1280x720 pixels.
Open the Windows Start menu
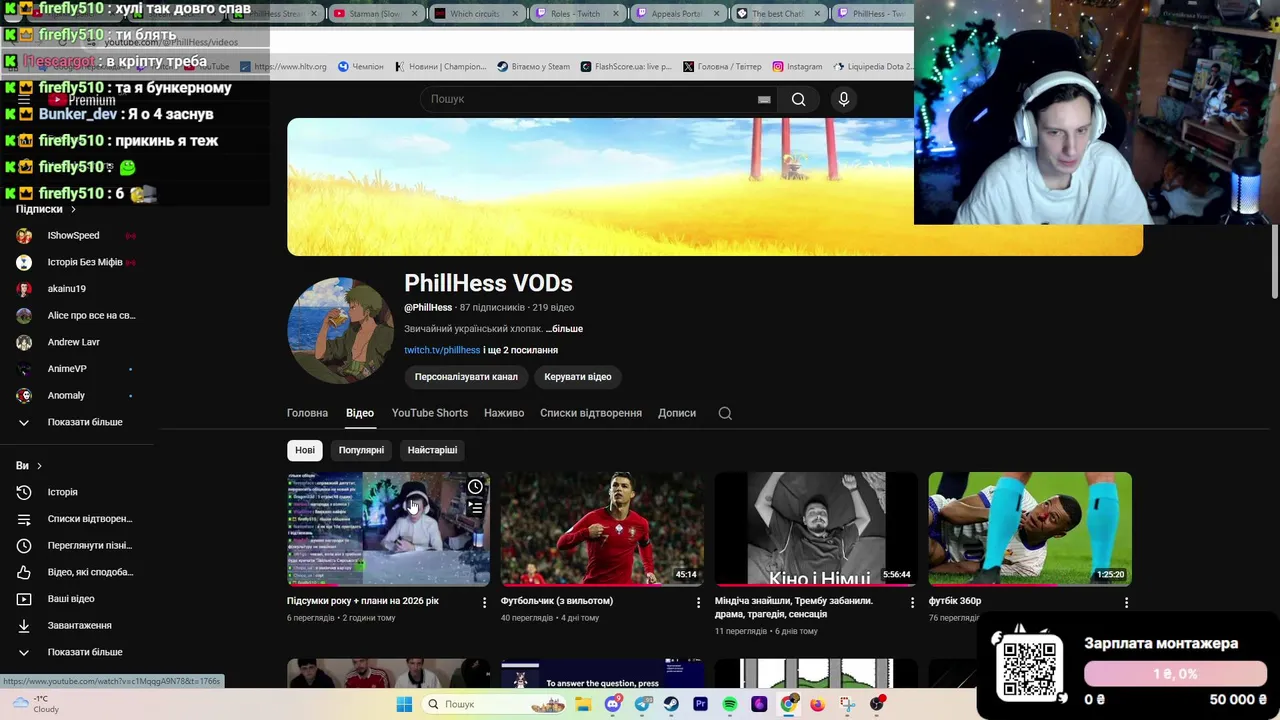click(404, 704)
